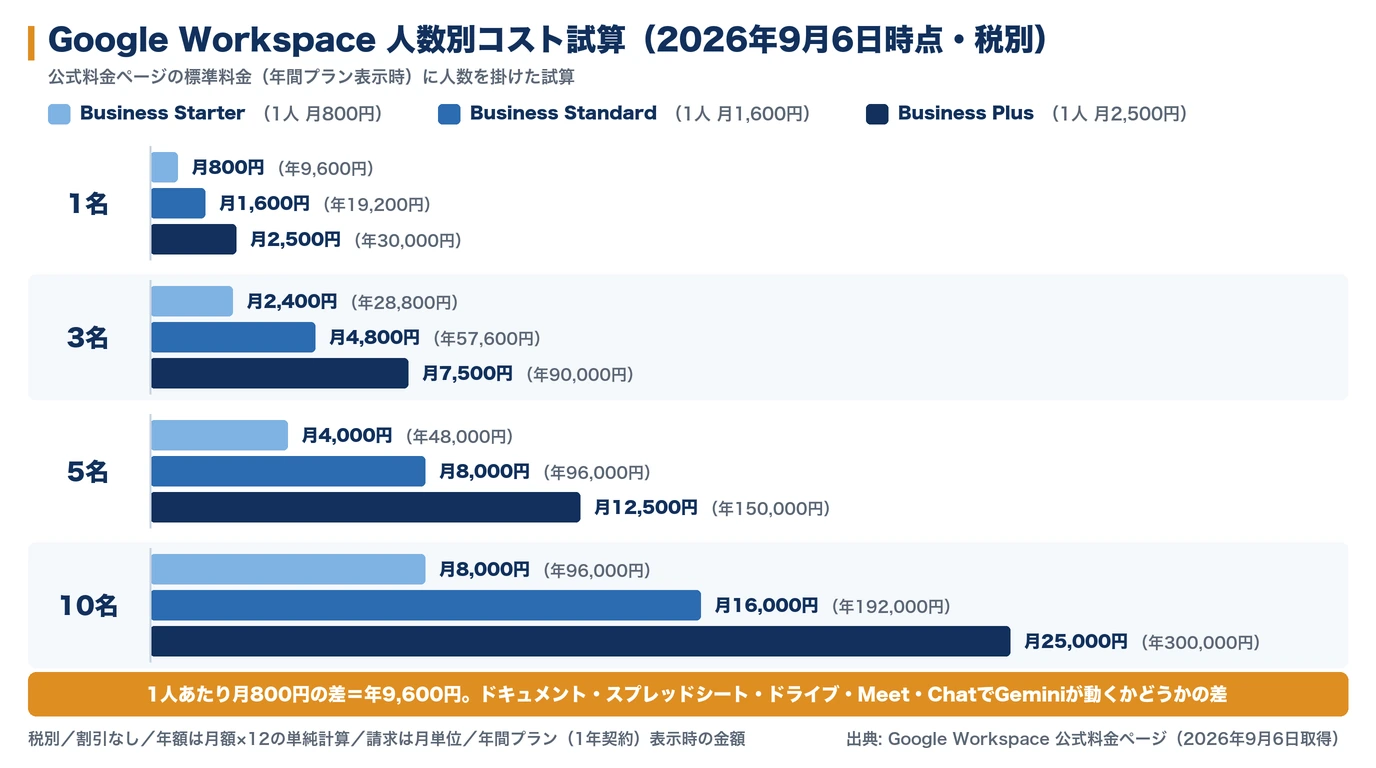Click the Business Plus bar in the 3名 row
Screen dimensions: 1376x768
280,374
